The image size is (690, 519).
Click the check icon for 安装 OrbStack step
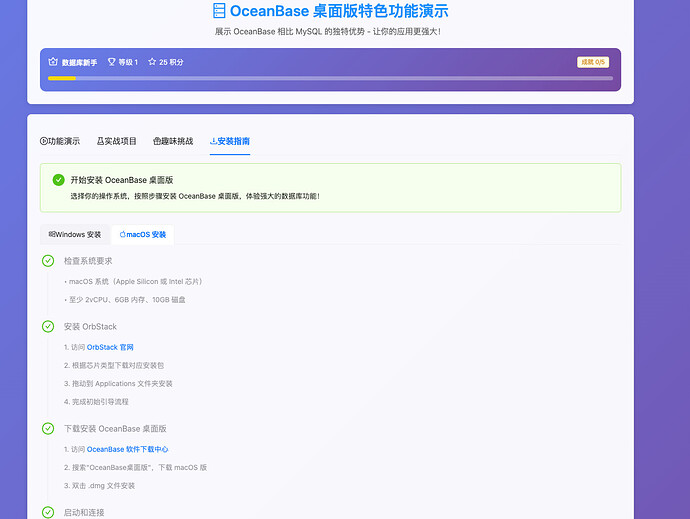48,327
